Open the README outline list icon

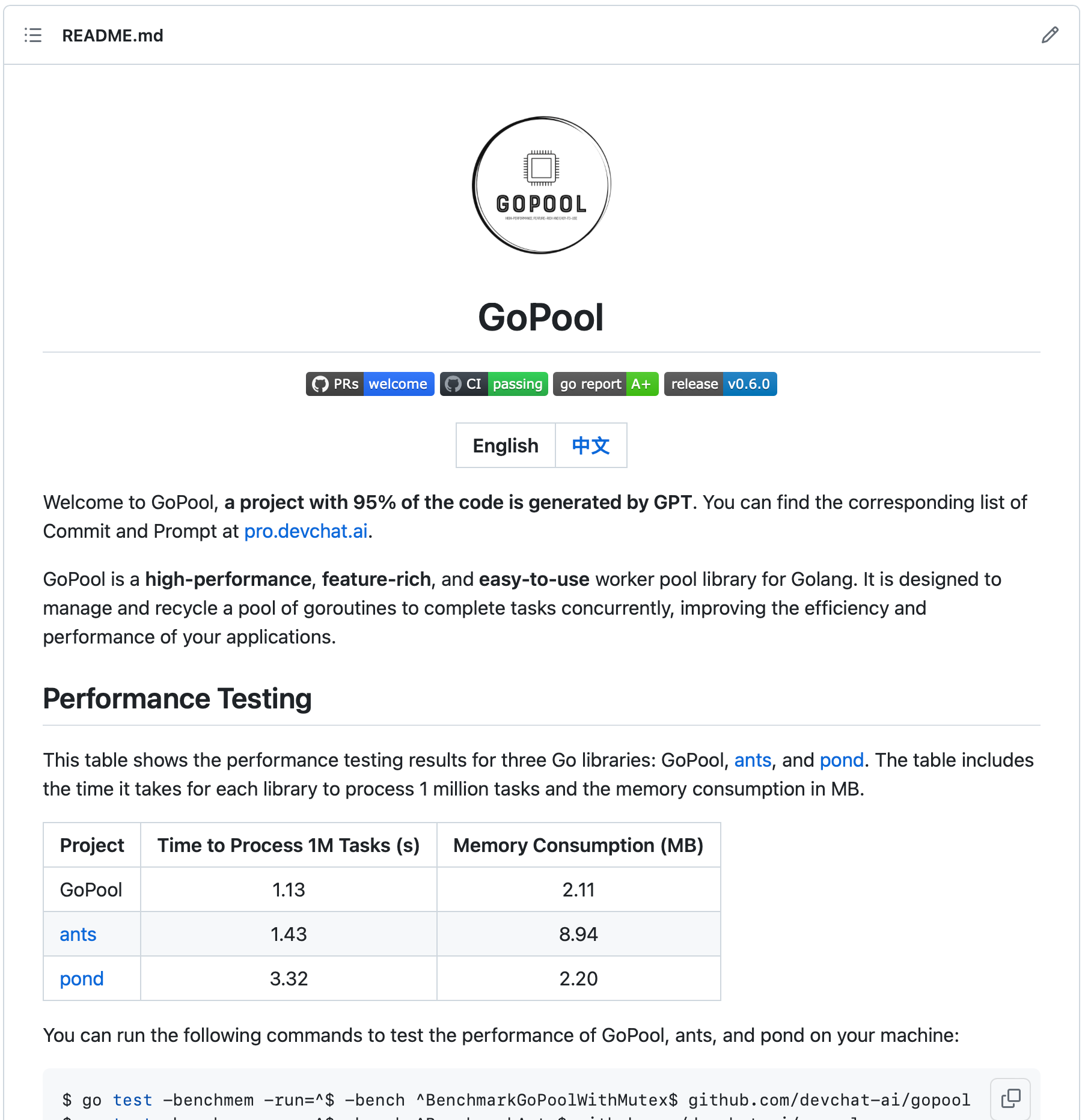33,35
